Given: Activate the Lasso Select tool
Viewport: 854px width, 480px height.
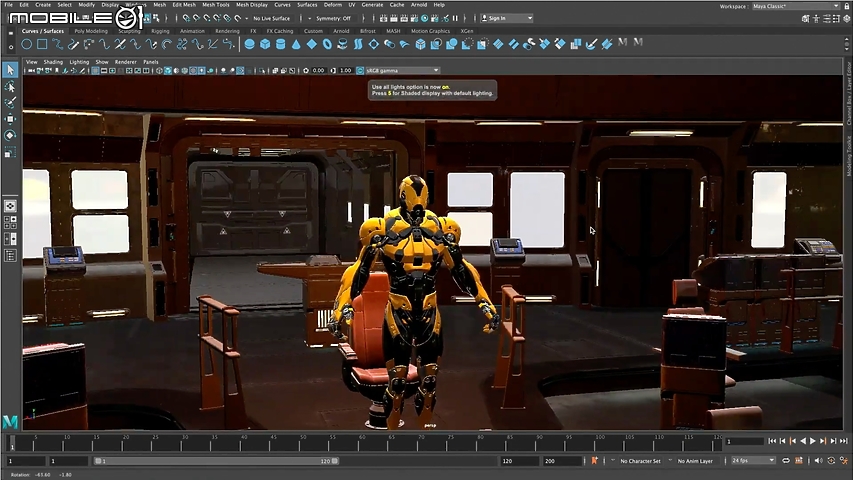Looking at the screenshot, I should [x=10, y=87].
